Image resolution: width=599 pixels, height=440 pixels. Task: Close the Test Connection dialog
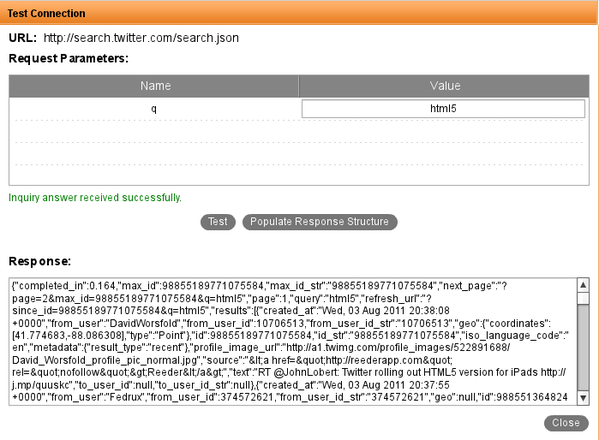click(566, 423)
